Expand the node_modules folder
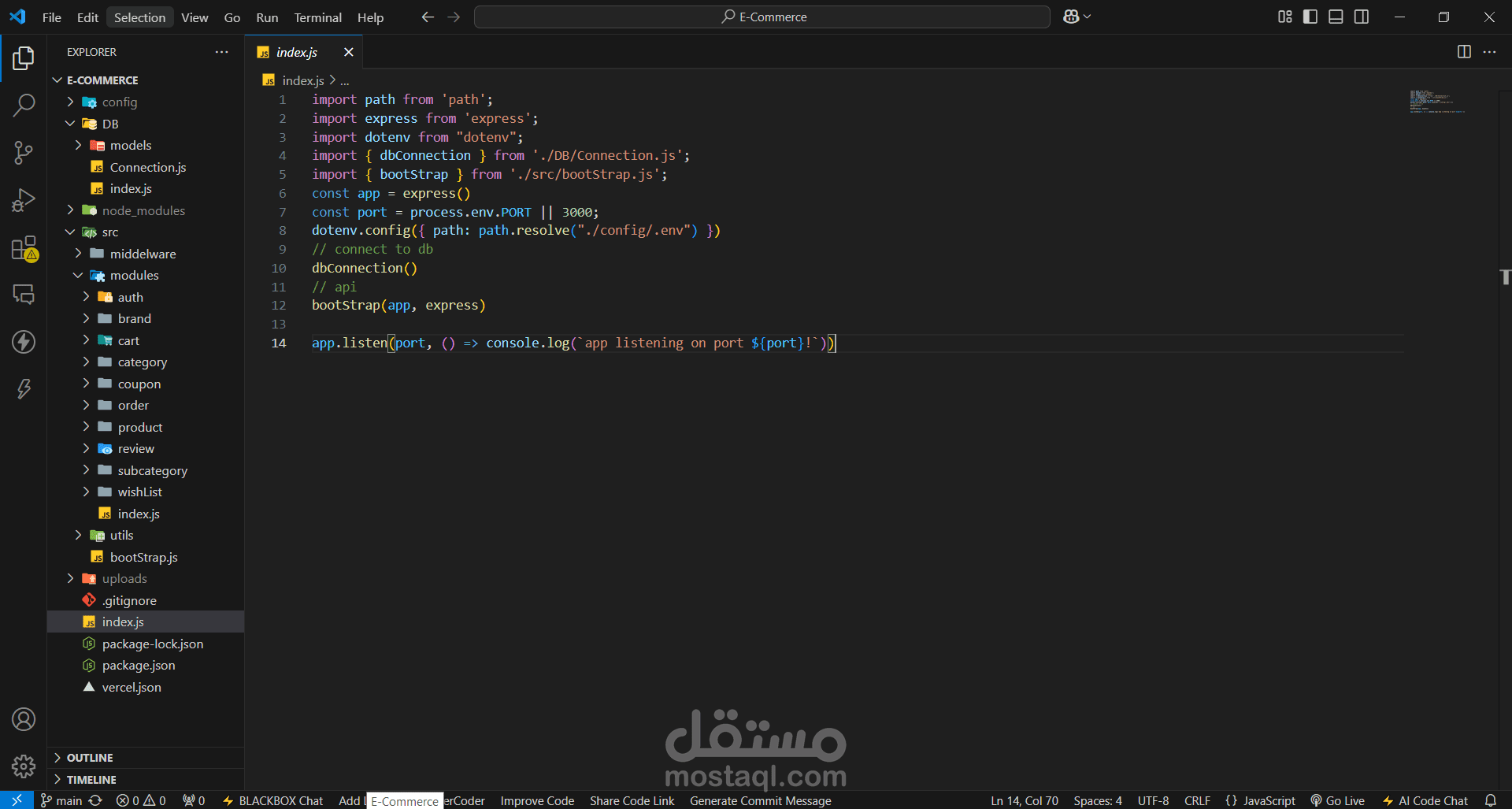The image size is (1512, 809). point(146,210)
